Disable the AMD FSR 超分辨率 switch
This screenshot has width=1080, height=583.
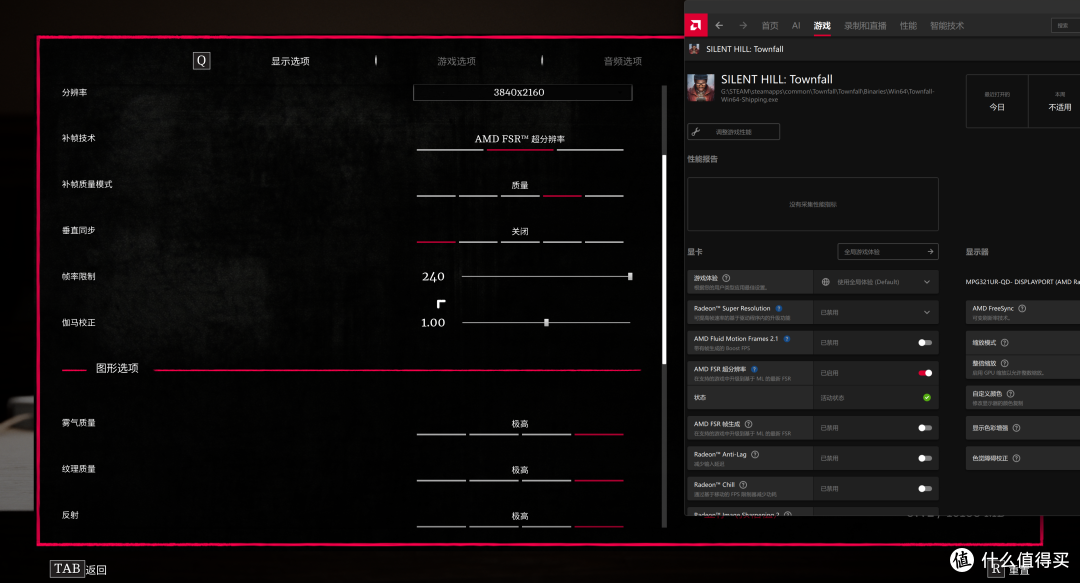(925, 373)
